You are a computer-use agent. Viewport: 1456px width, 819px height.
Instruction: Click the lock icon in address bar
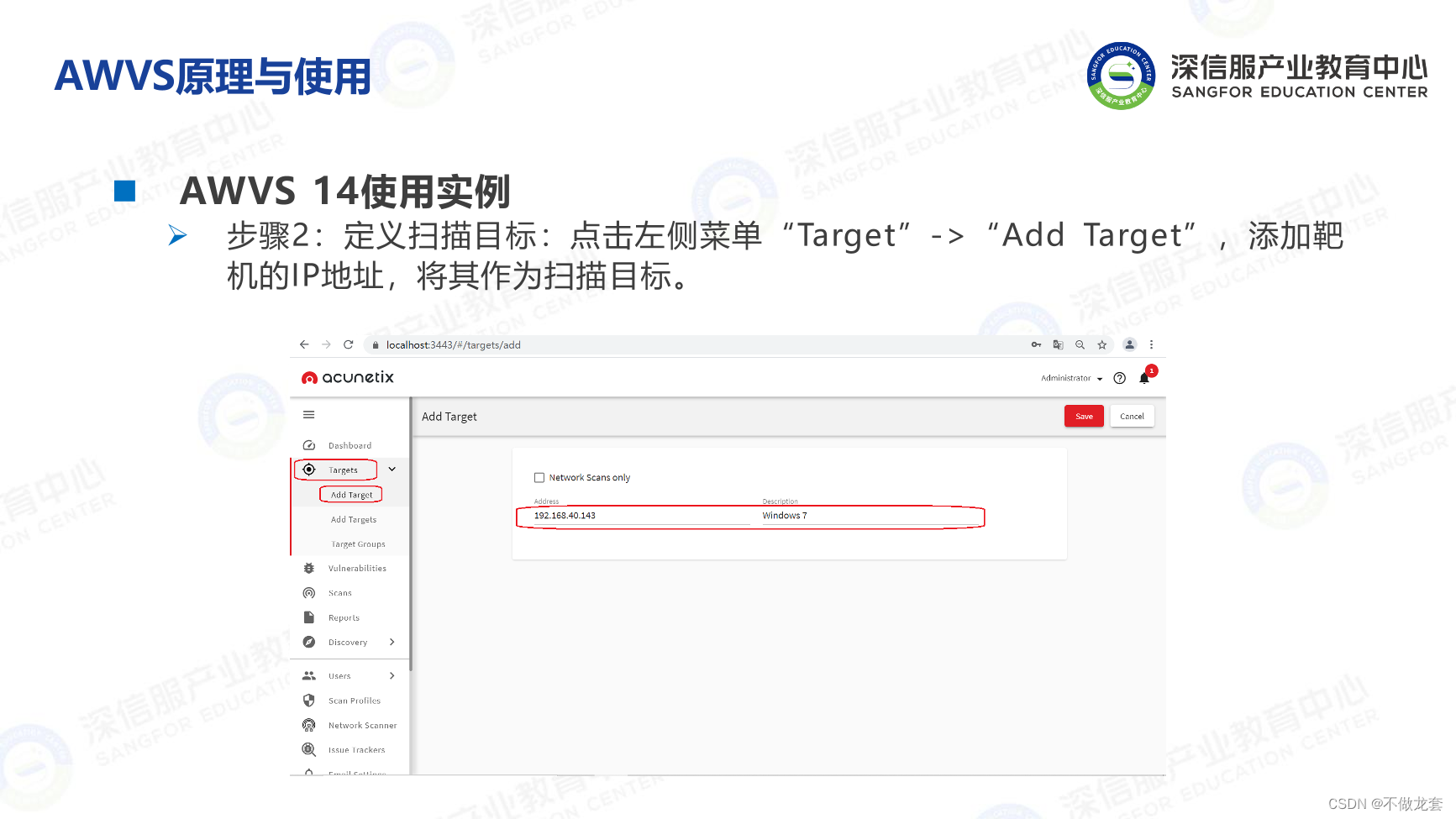point(376,345)
